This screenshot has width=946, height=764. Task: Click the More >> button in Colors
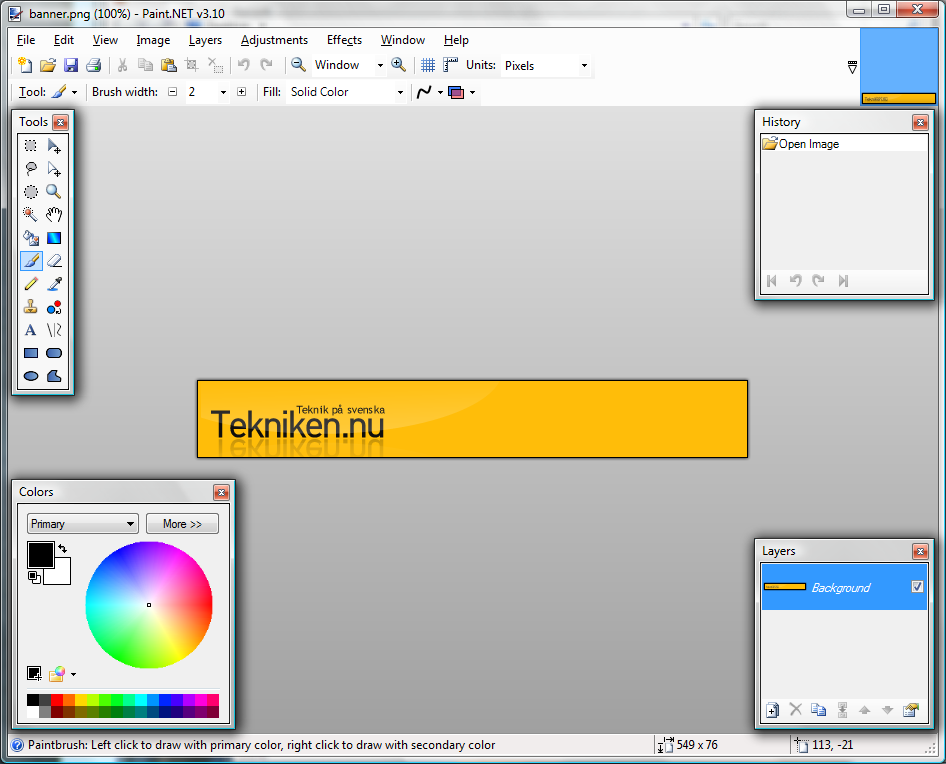coord(182,524)
